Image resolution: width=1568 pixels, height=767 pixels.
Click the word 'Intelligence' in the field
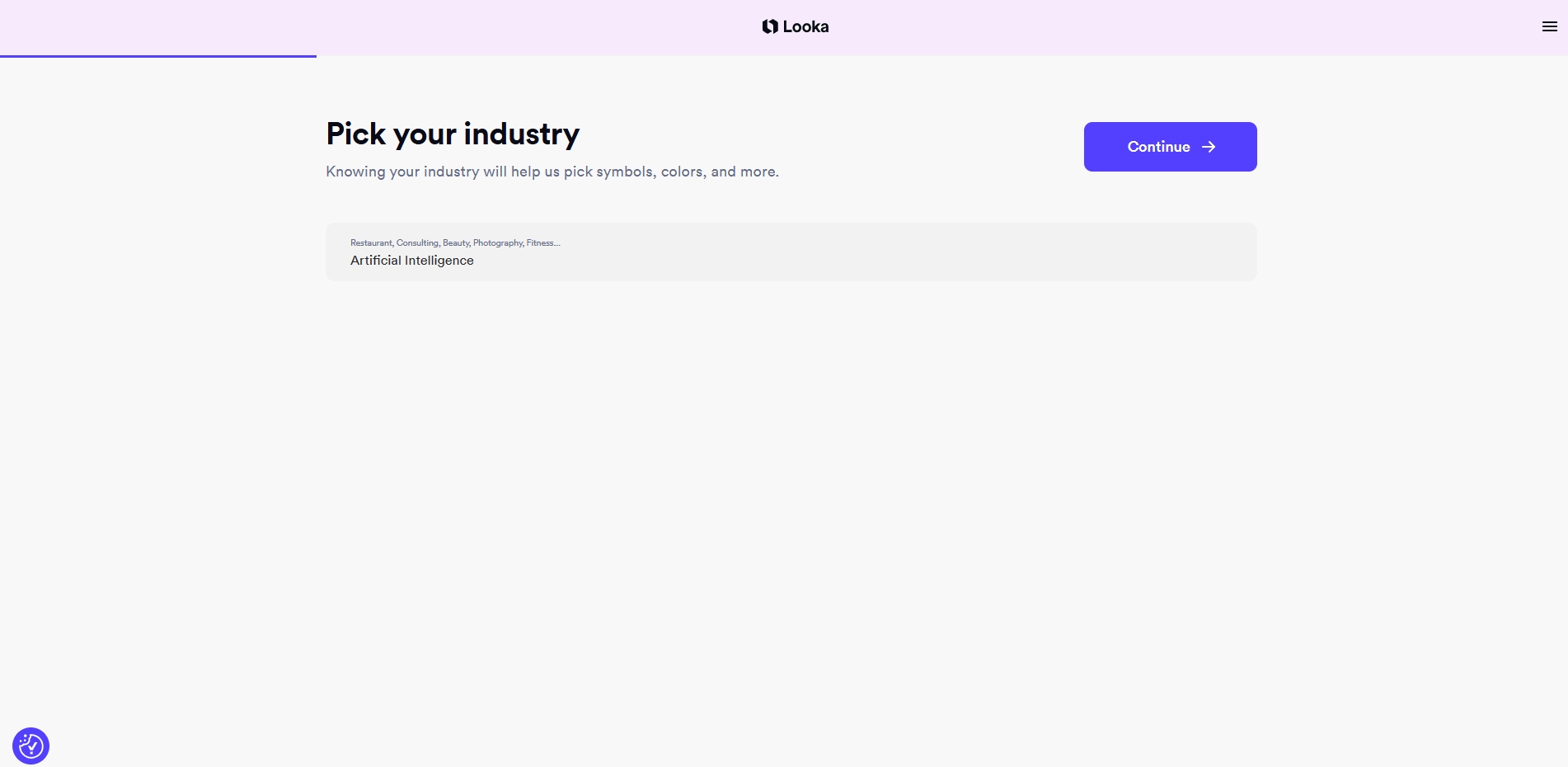click(439, 261)
